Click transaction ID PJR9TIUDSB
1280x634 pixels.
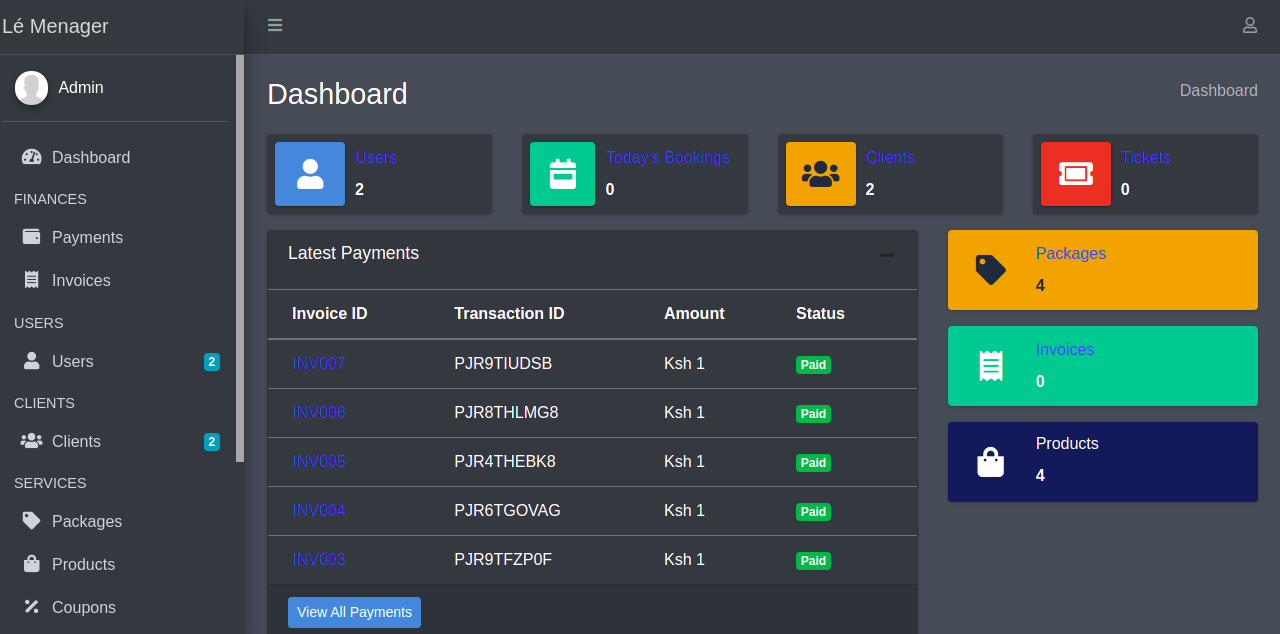click(x=503, y=363)
